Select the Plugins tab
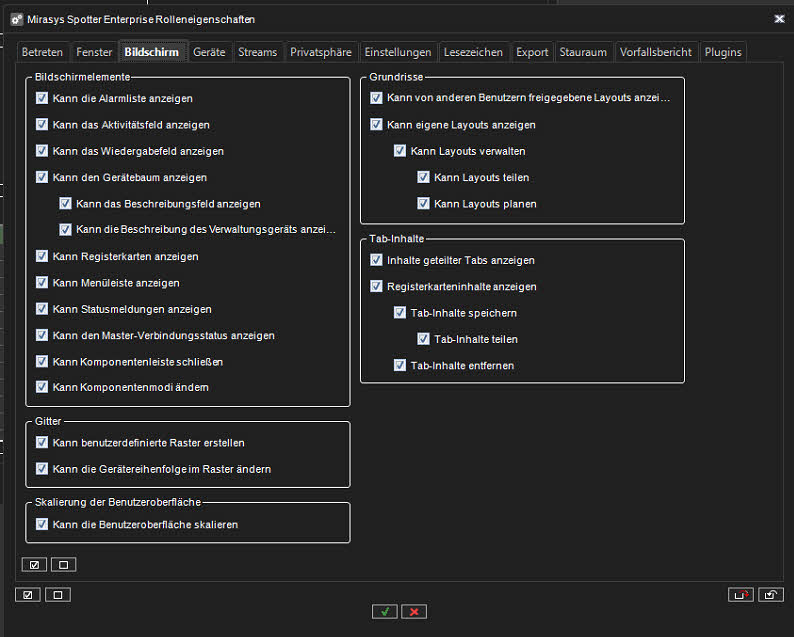Image resolution: width=794 pixels, height=637 pixels. pyautogui.click(x=722, y=52)
